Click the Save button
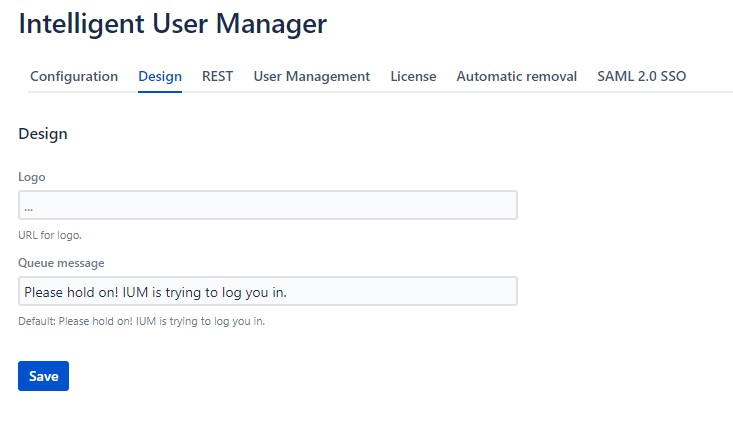 [43, 376]
